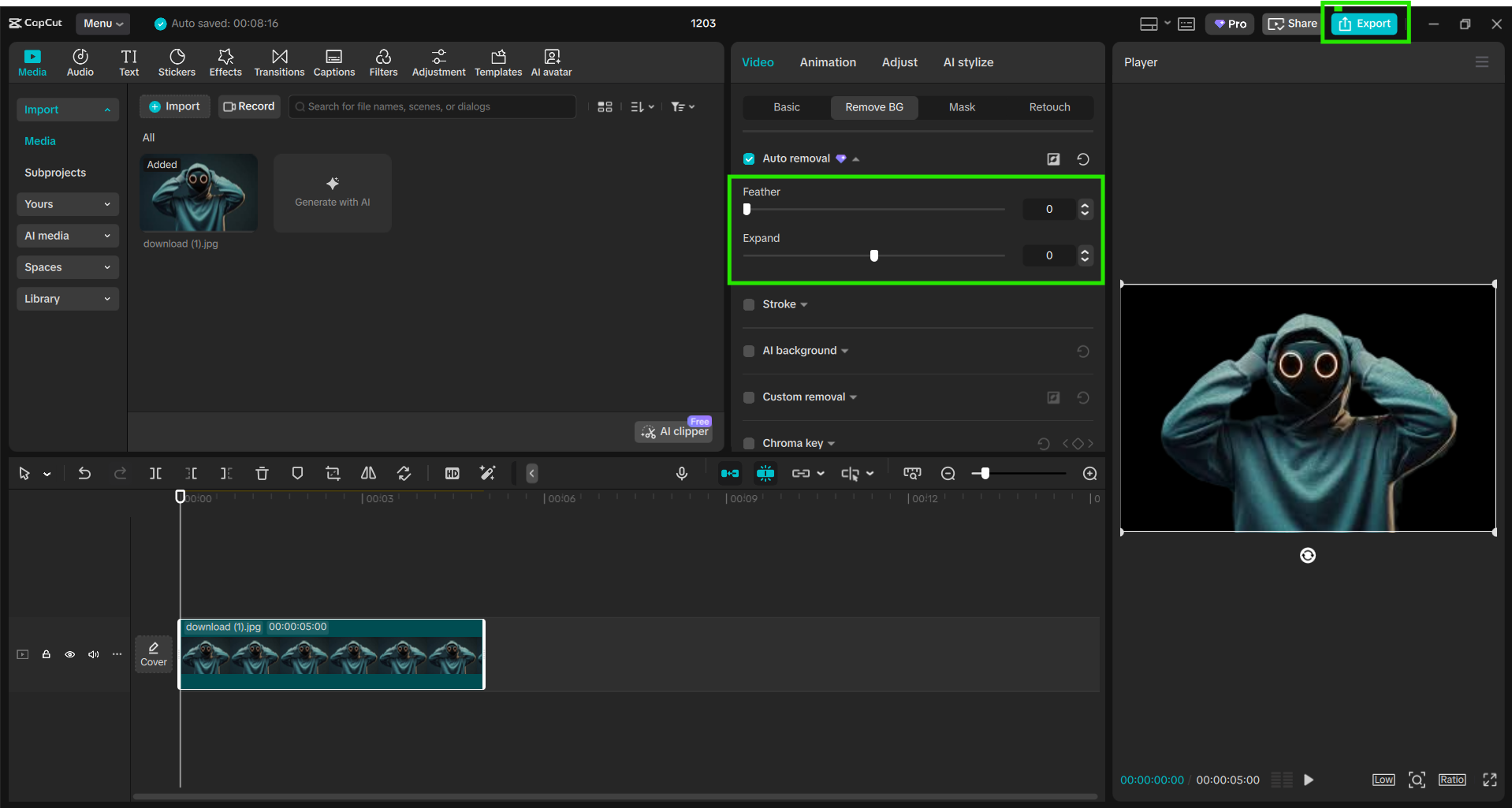Click the Export button
This screenshot has width=1512, height=808.
(x=1365, y=24)
